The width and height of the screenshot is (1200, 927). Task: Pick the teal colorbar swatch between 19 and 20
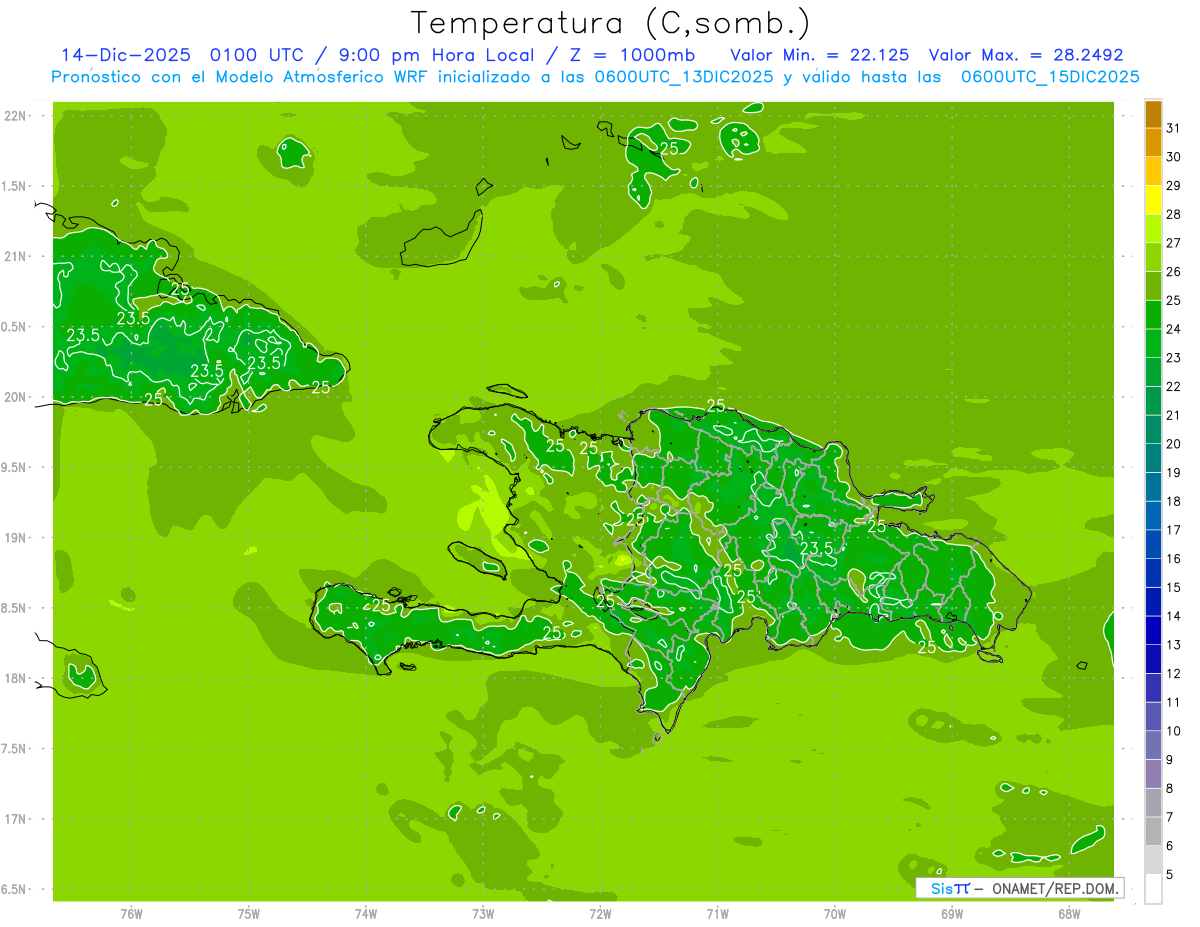click(1153, 459)
